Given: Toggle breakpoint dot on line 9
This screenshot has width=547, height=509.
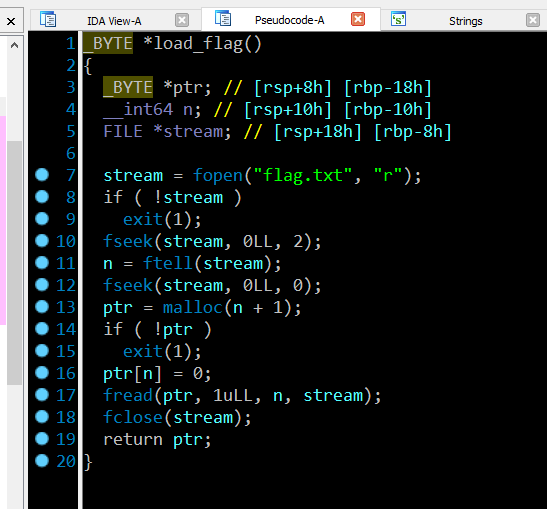Looking at the screenshot, I should click(x=42, y=219).
